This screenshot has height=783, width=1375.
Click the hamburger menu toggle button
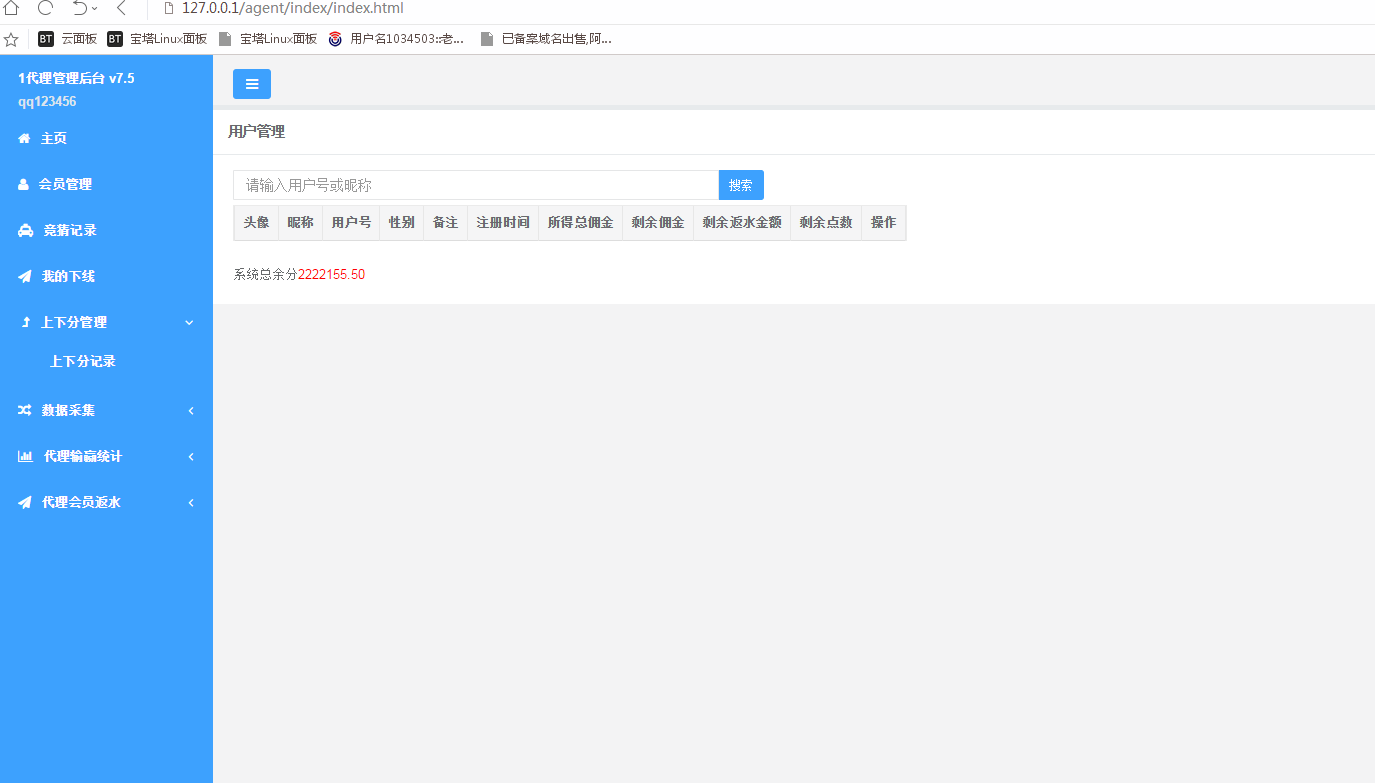point(252,84)
